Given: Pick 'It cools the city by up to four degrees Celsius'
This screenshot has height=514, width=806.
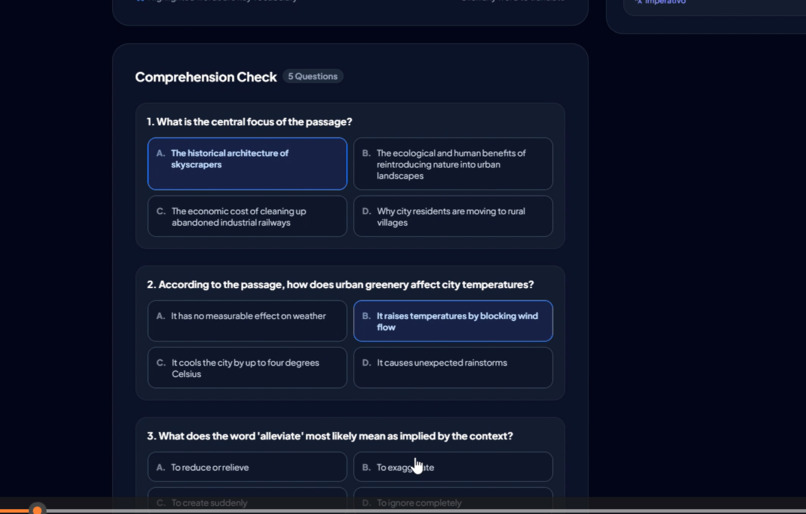Looking at the screenshot, I should click(x=247, y=368).
